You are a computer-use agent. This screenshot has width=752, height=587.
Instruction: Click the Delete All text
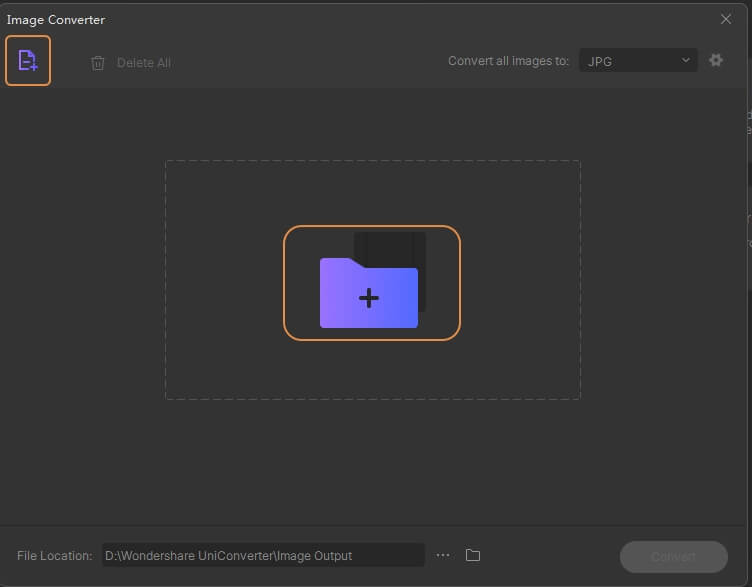click(143, 63)
